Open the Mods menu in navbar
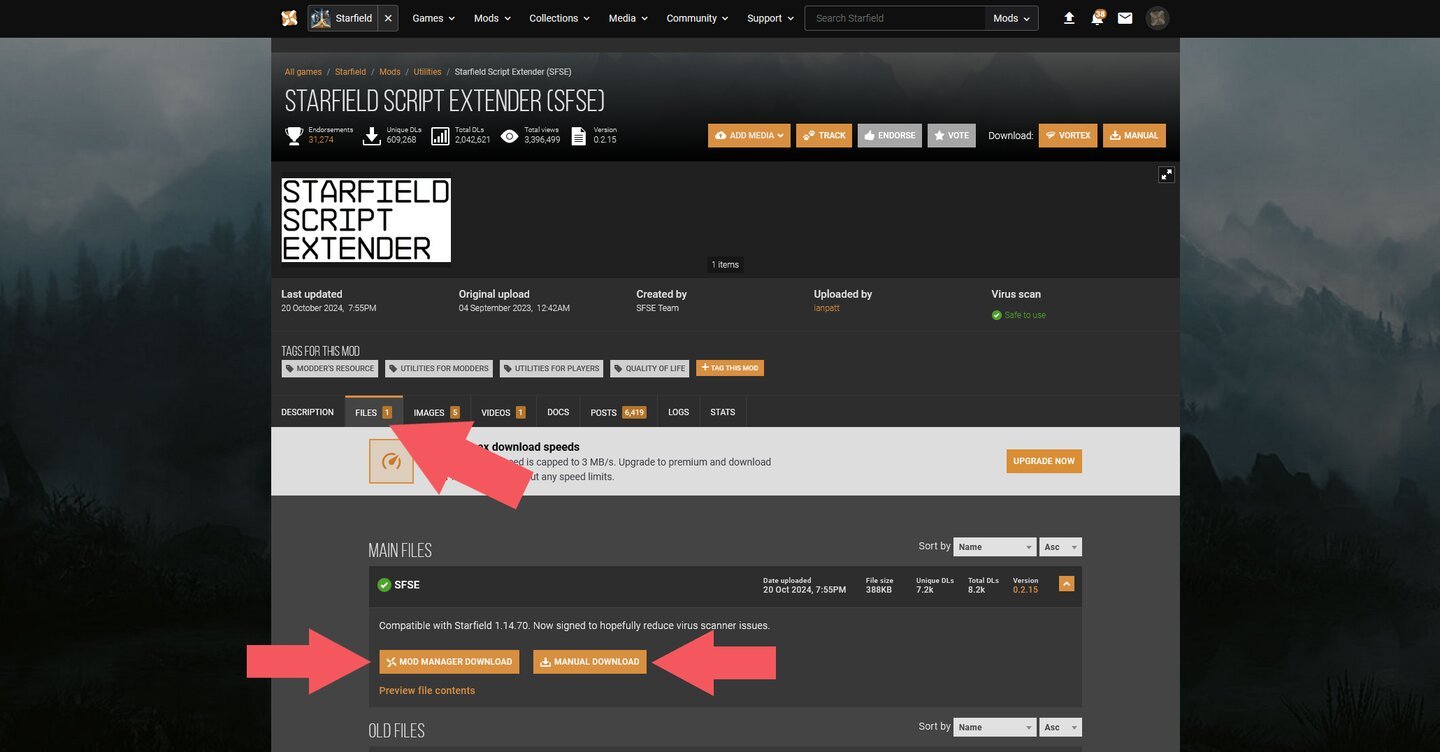1440x752 pixels. pyautogui.click(x=492, y=18)
